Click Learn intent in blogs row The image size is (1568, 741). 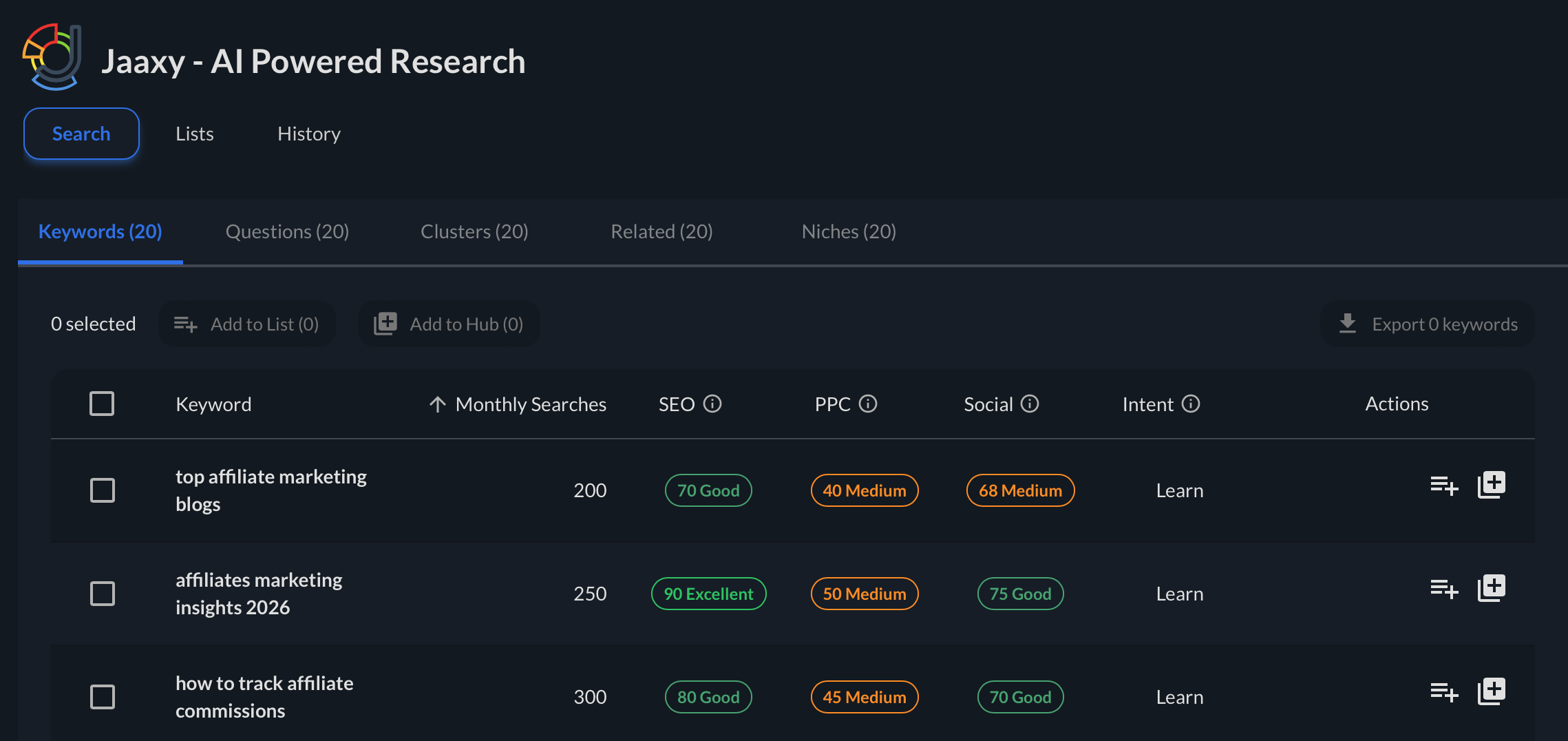1180,490
